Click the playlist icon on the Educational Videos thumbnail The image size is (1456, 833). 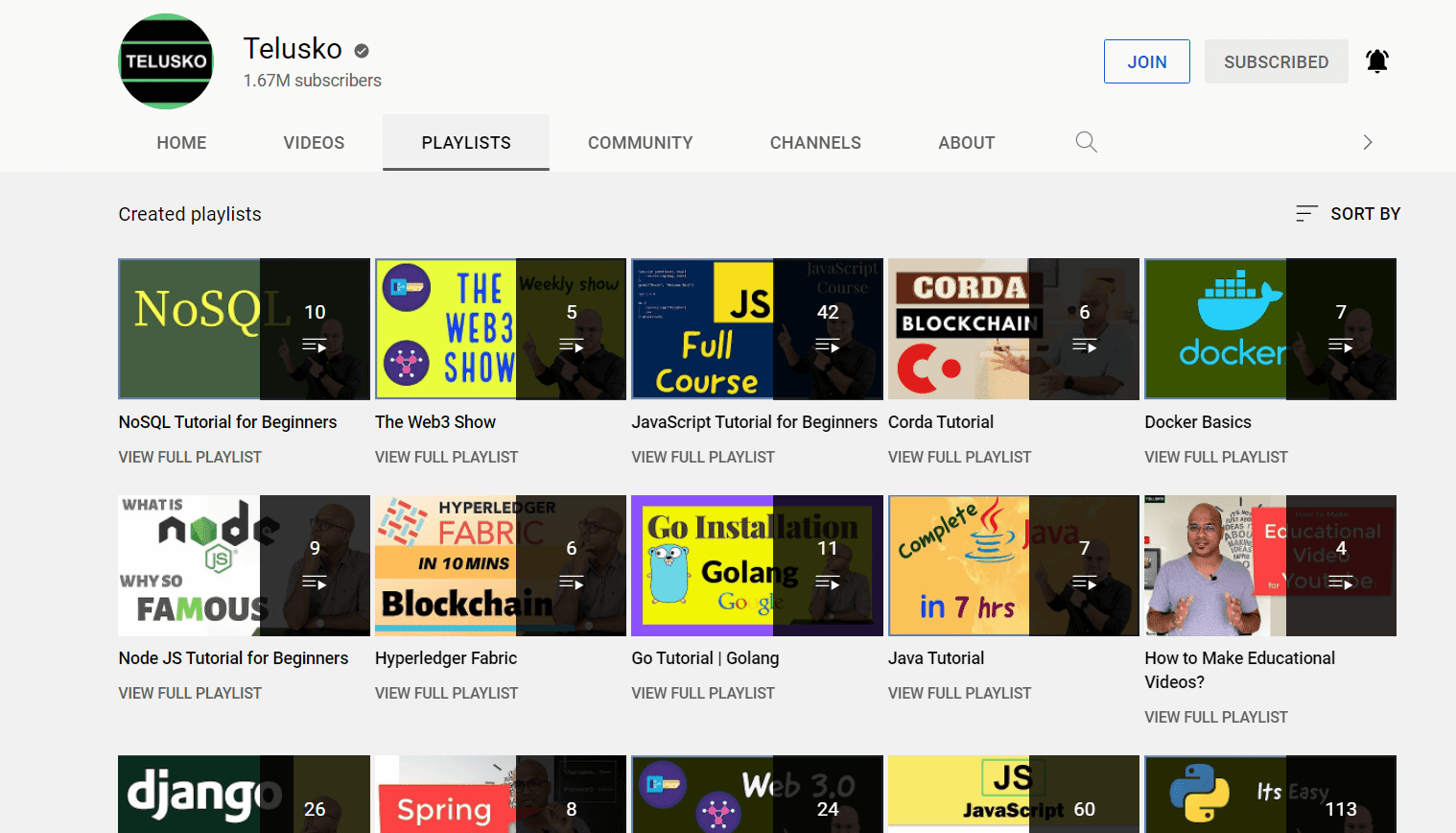pyautogui.click(x=1341, y=583)
